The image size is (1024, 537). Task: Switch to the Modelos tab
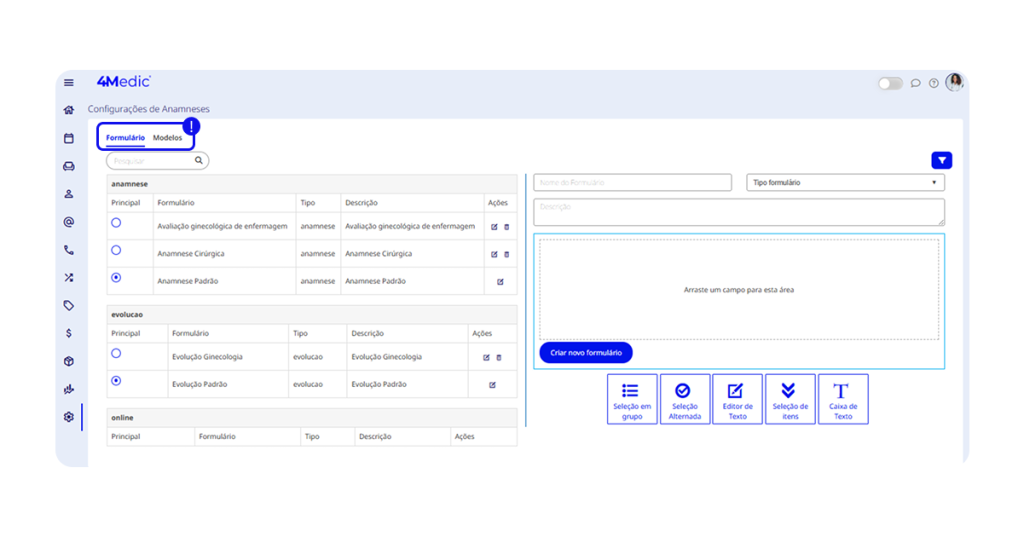[x=167, y=138]
